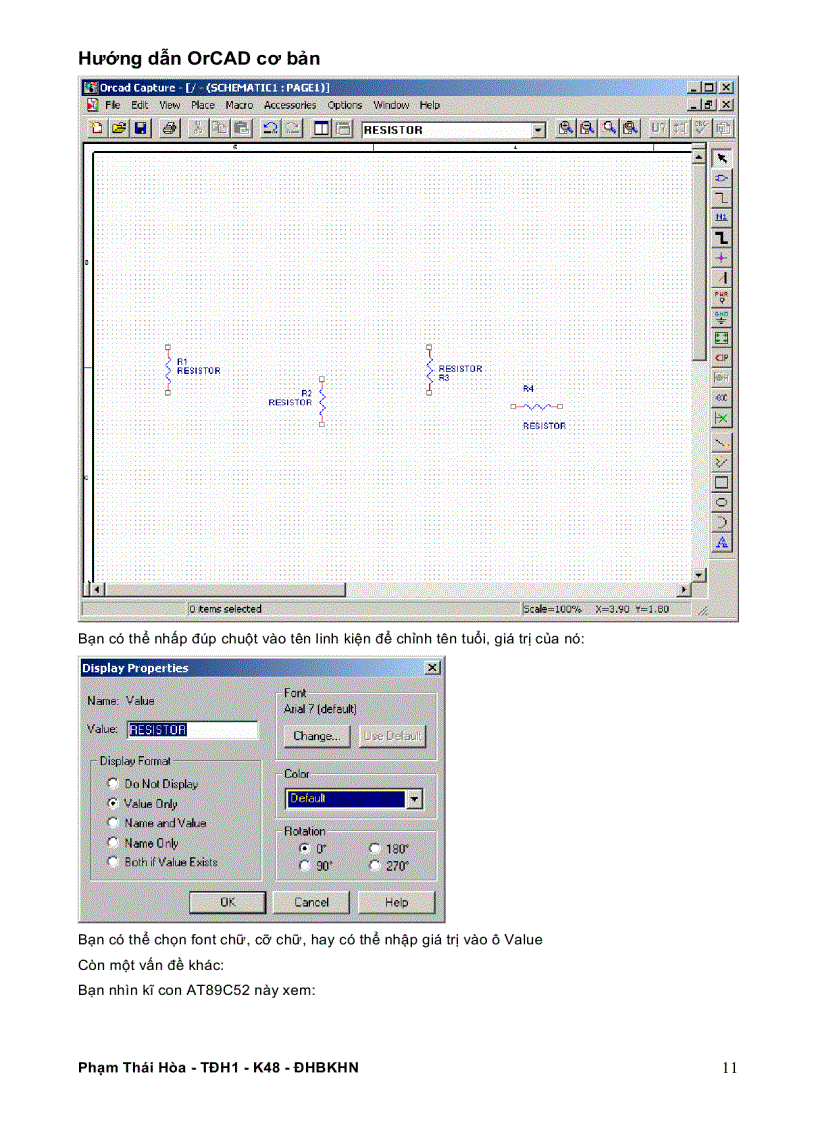Select the Place Wire tool
816x1123 pixels.
[721, 198]
